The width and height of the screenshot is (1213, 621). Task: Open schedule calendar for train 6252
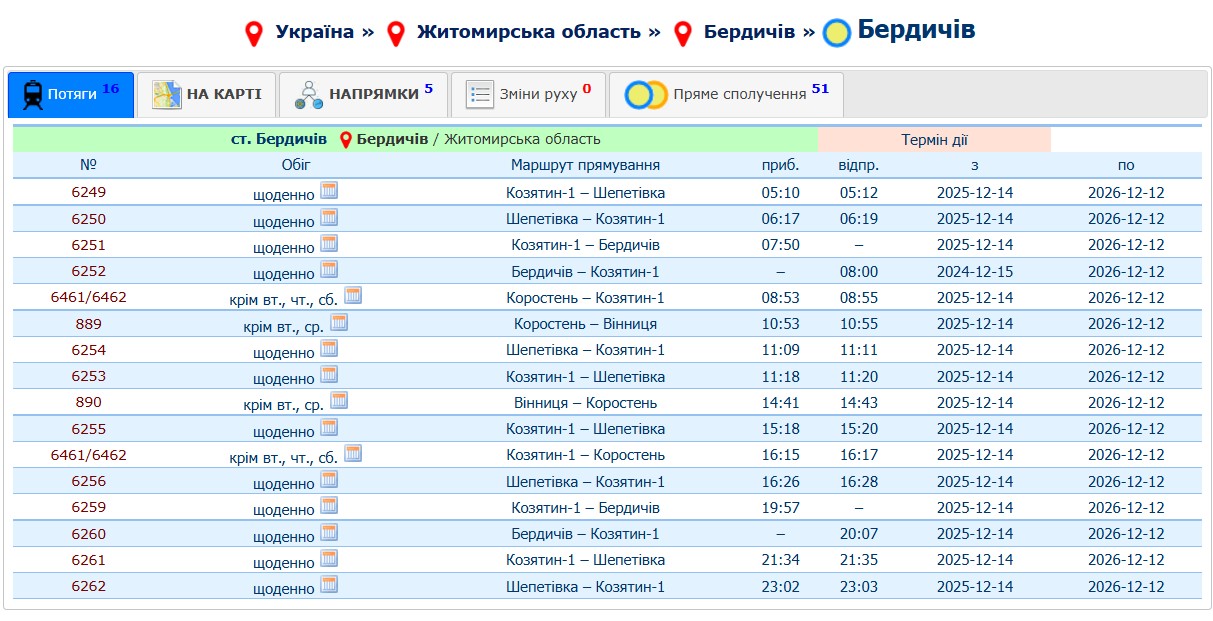click(329, 270)
